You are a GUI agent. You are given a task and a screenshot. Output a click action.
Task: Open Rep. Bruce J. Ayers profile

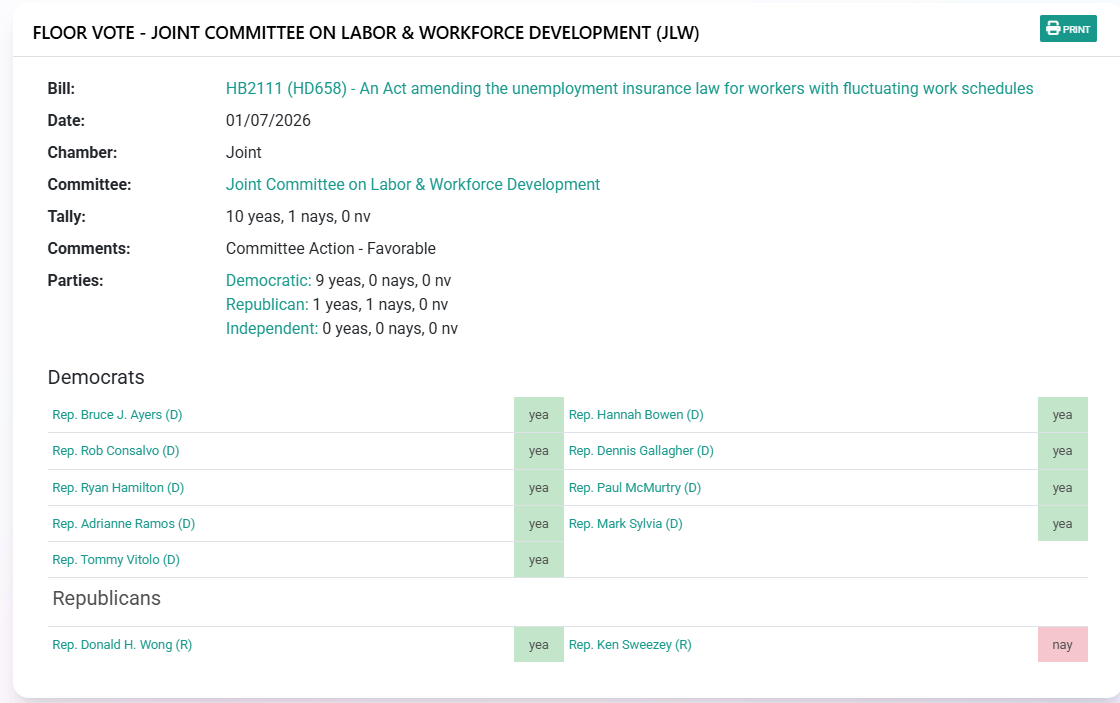point(117,415)
